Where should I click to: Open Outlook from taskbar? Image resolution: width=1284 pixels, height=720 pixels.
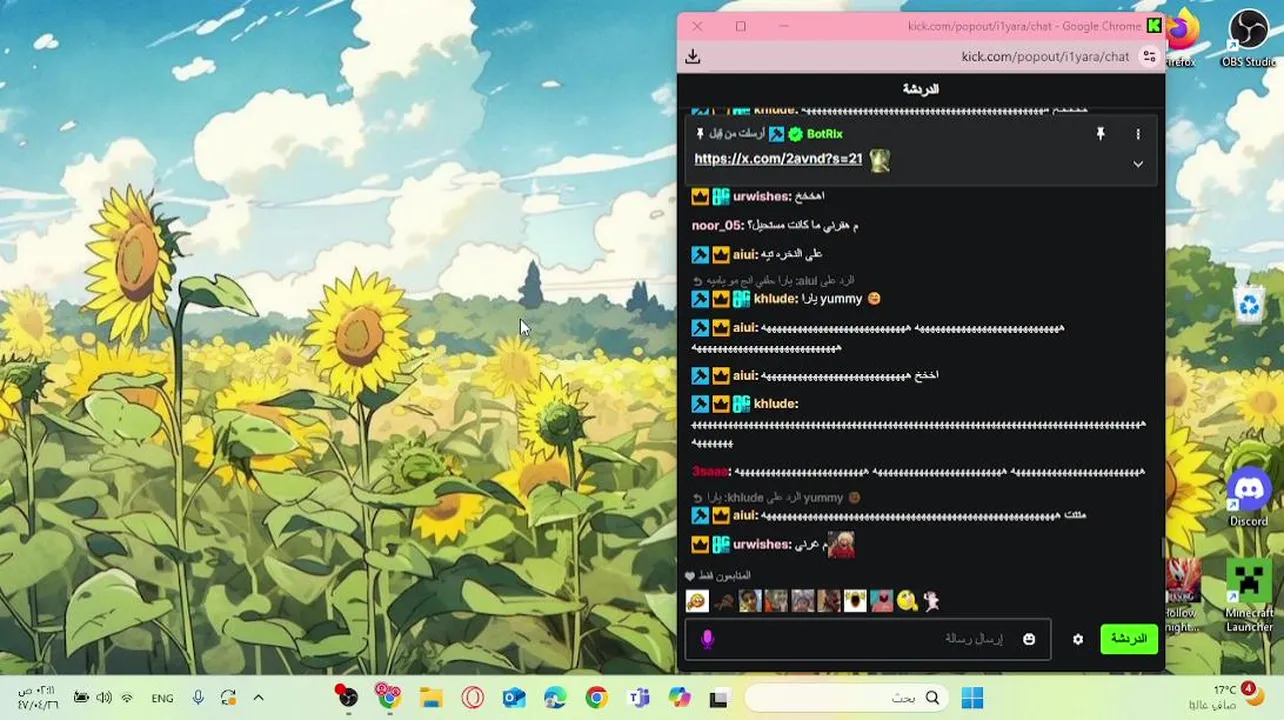[x=514, y=698]
